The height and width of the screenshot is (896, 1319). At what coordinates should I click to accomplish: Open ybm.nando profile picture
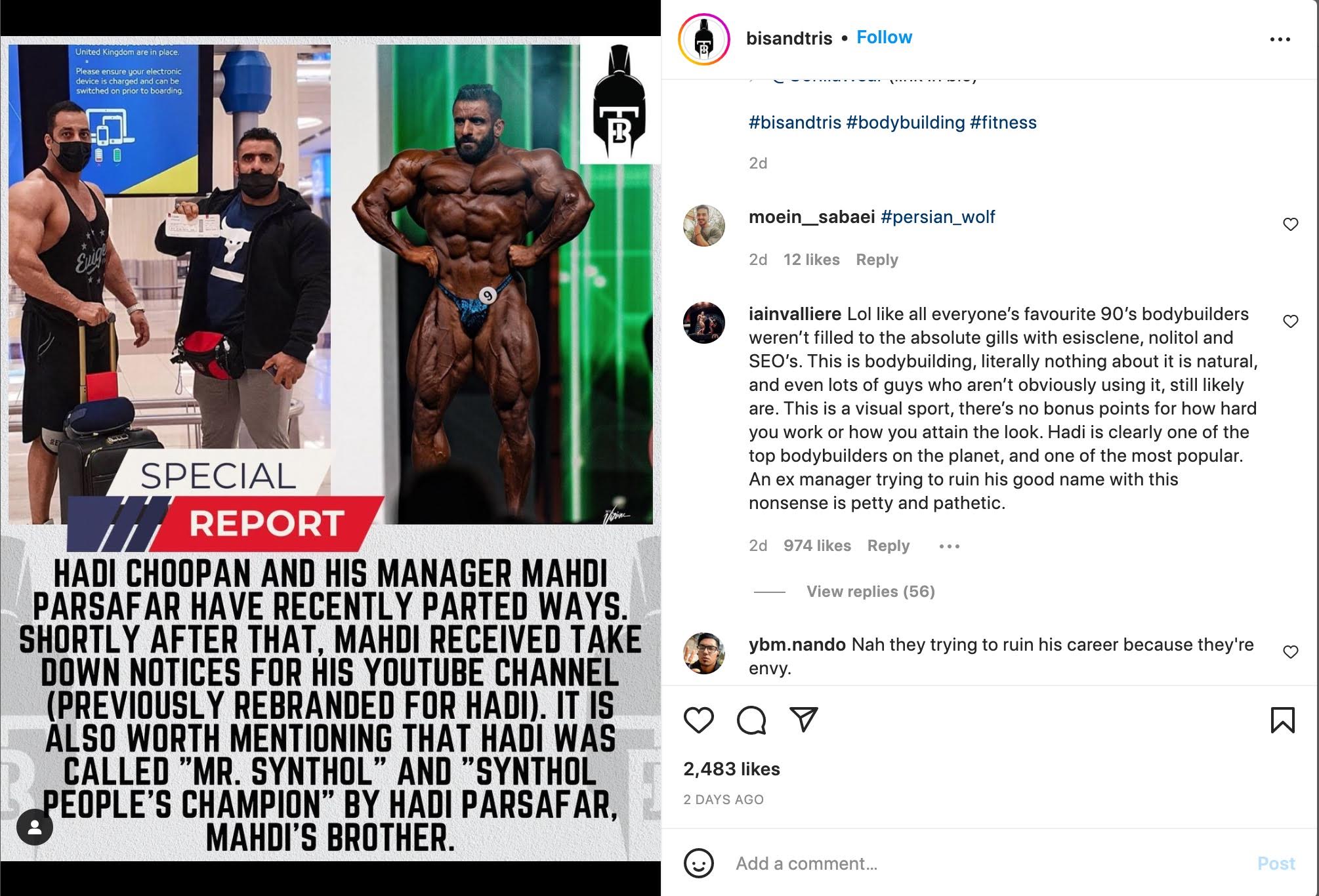[x=704, y=653]
